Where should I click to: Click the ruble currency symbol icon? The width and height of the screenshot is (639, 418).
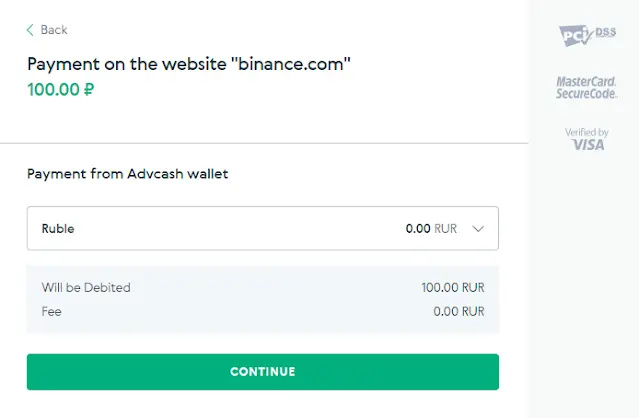coord(89,90)
